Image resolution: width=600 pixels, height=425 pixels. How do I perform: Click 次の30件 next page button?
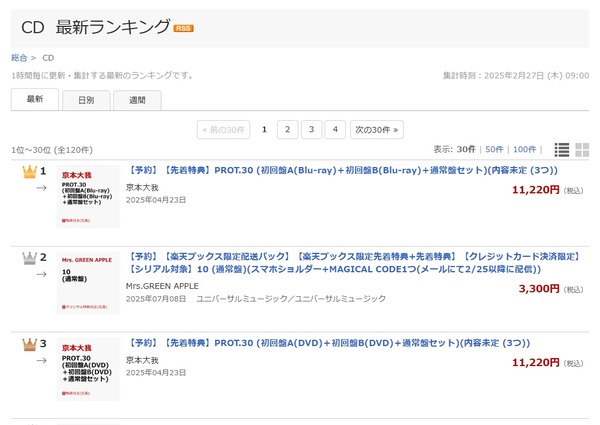(376, 129)
